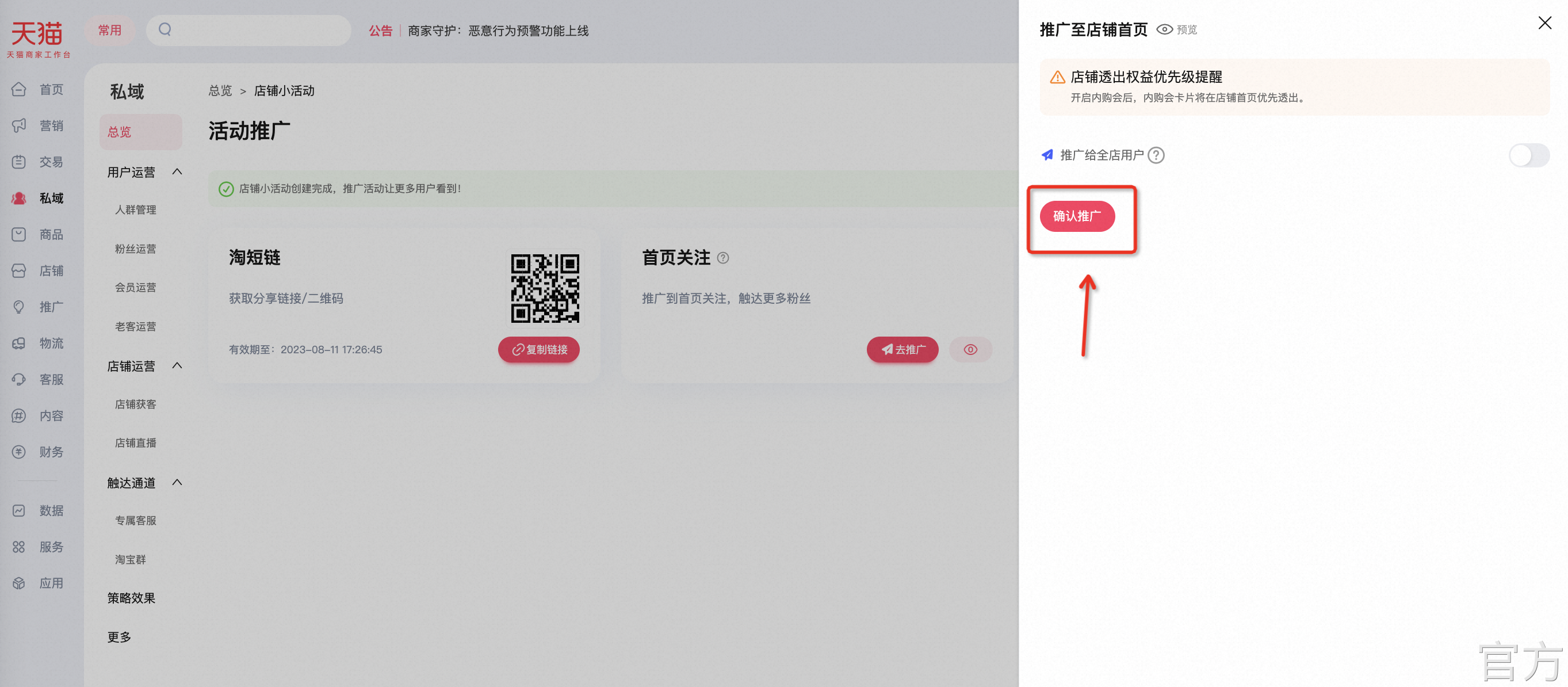Open 营销 megaphone icon
The width and height of the screenshot is (1568, 687).
click(x=19, y=125)
